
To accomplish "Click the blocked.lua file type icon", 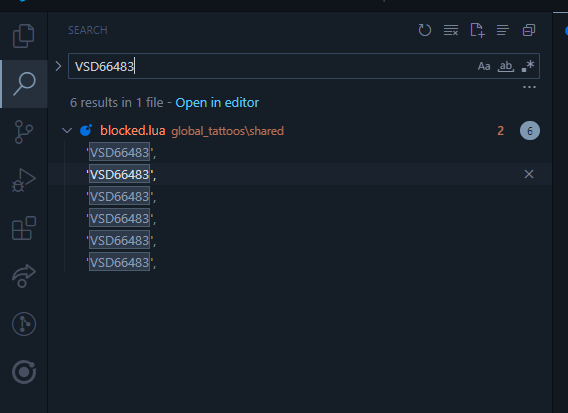I will pyautogui.click(x=86, y=130).
